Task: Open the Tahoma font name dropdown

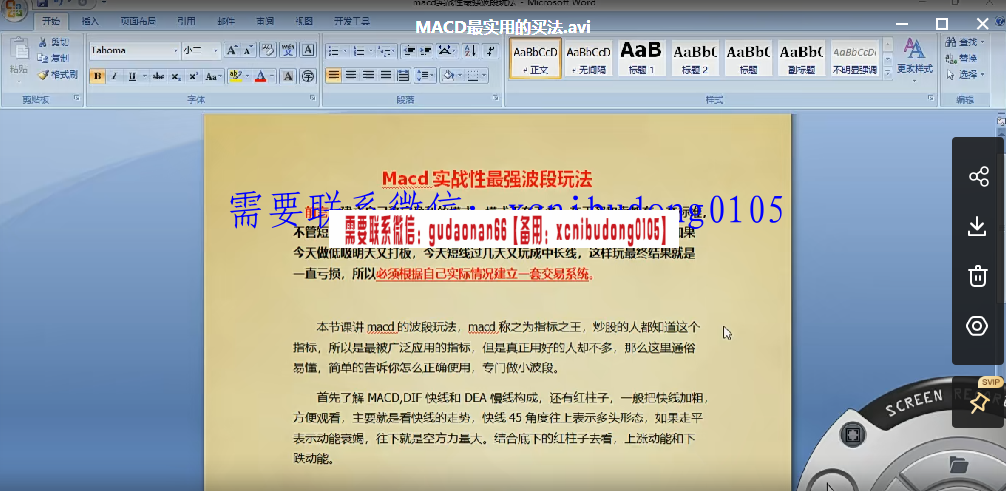Action: [176, 50]
